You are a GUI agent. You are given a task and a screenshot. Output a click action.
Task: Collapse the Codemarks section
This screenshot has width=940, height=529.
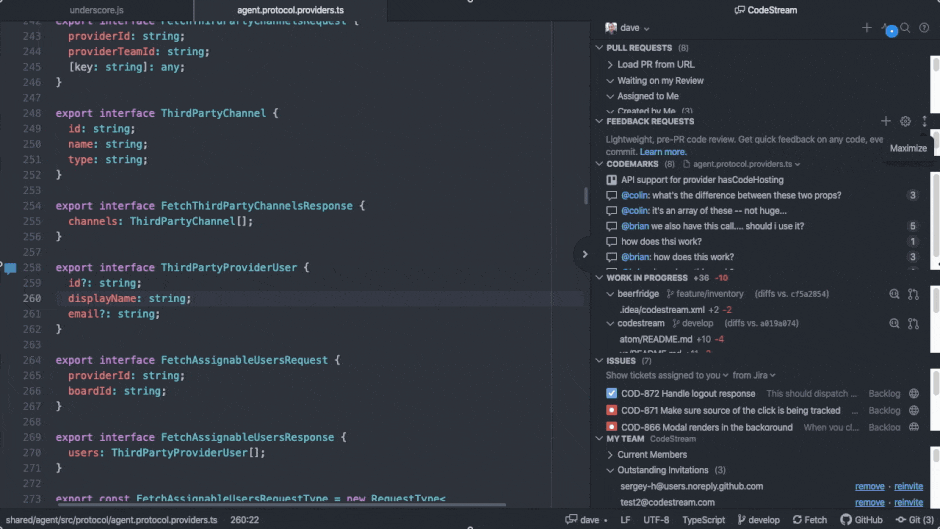(599, 164)
